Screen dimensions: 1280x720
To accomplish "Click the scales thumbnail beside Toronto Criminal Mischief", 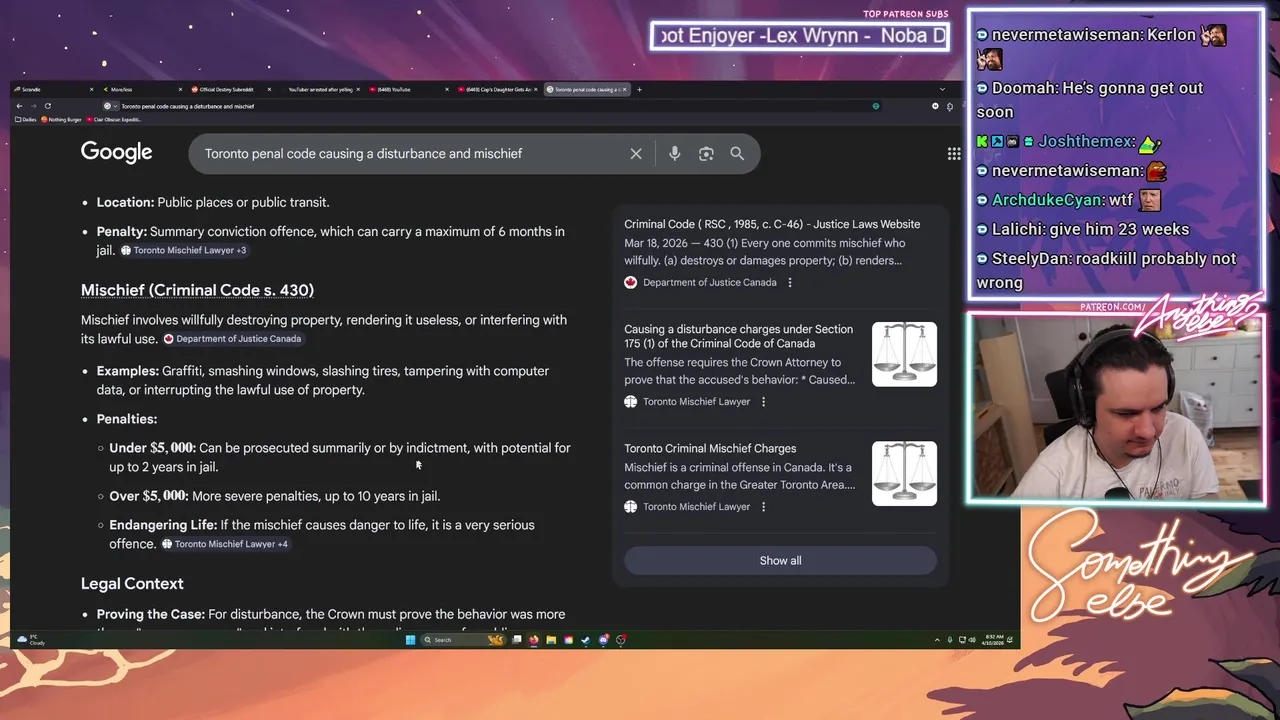I will coord(904,473).
